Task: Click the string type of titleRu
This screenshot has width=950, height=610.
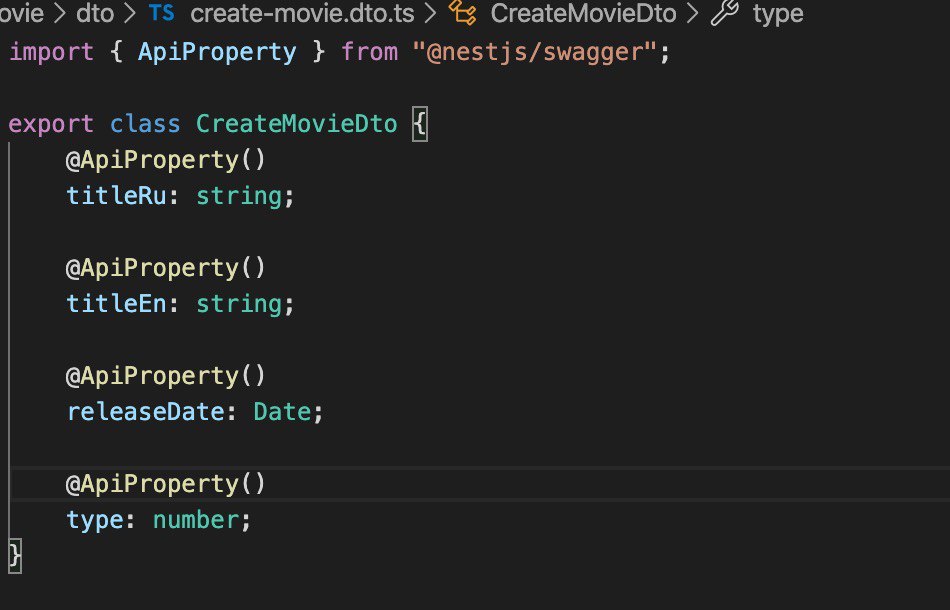Action: click(x=239, y=197)
